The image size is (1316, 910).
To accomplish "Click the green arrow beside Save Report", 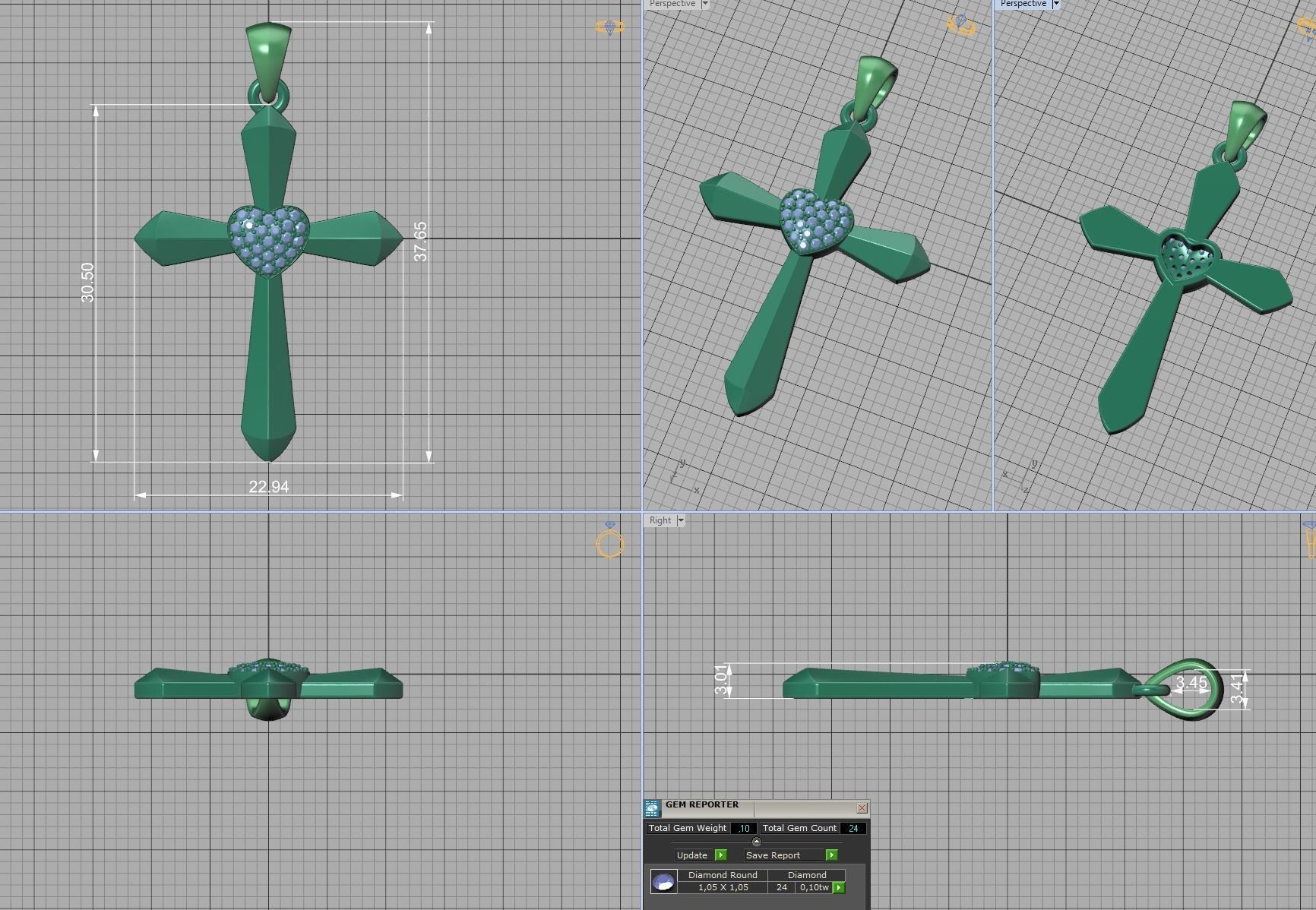I will pos(831,855).
